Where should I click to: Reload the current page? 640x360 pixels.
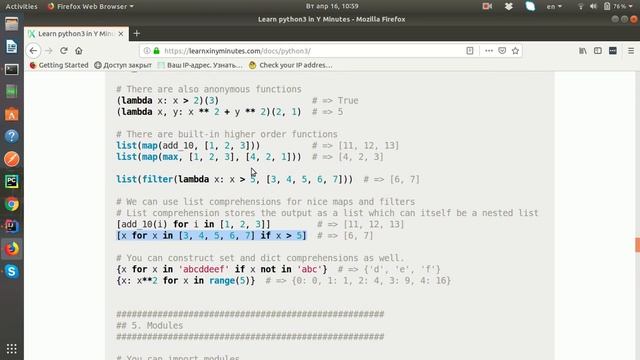(x=64, y=51)
